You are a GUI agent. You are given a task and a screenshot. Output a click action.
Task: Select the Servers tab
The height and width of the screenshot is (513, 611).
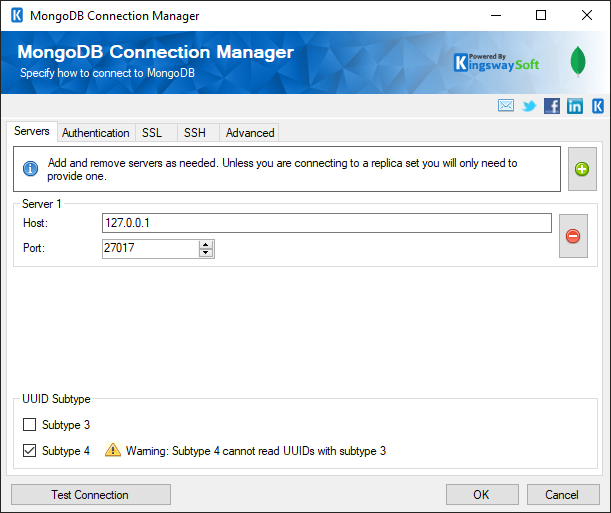click(32, 131)
